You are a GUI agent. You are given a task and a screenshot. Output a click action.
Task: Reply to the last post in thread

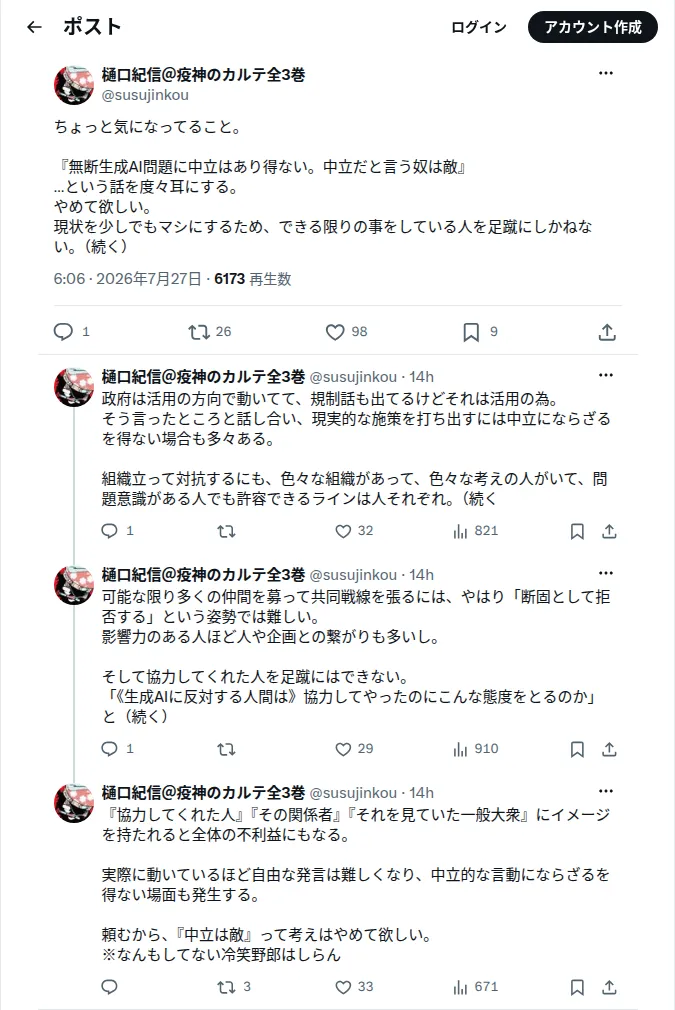(110, 987)
